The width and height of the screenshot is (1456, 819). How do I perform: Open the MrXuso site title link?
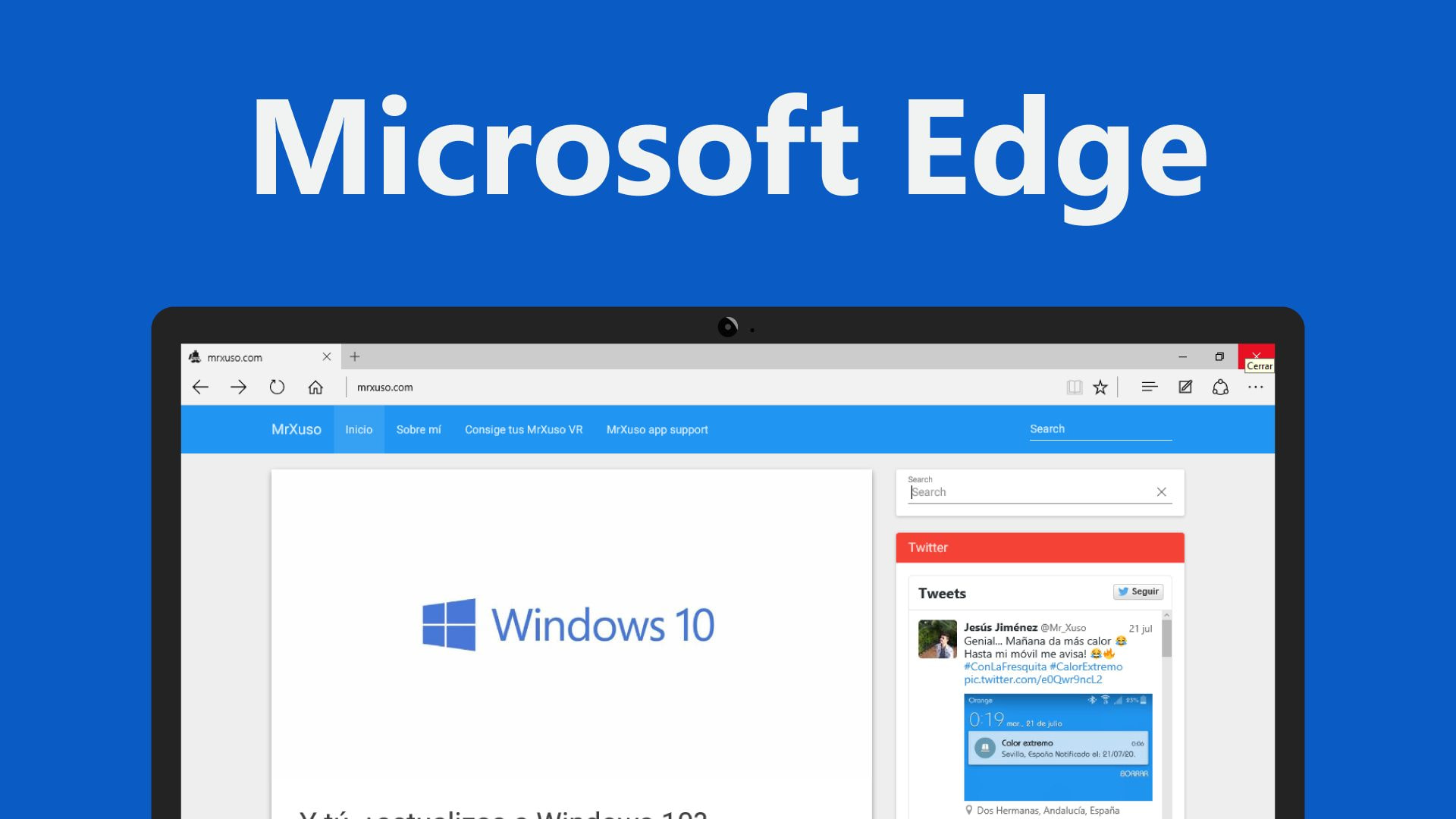297,429
